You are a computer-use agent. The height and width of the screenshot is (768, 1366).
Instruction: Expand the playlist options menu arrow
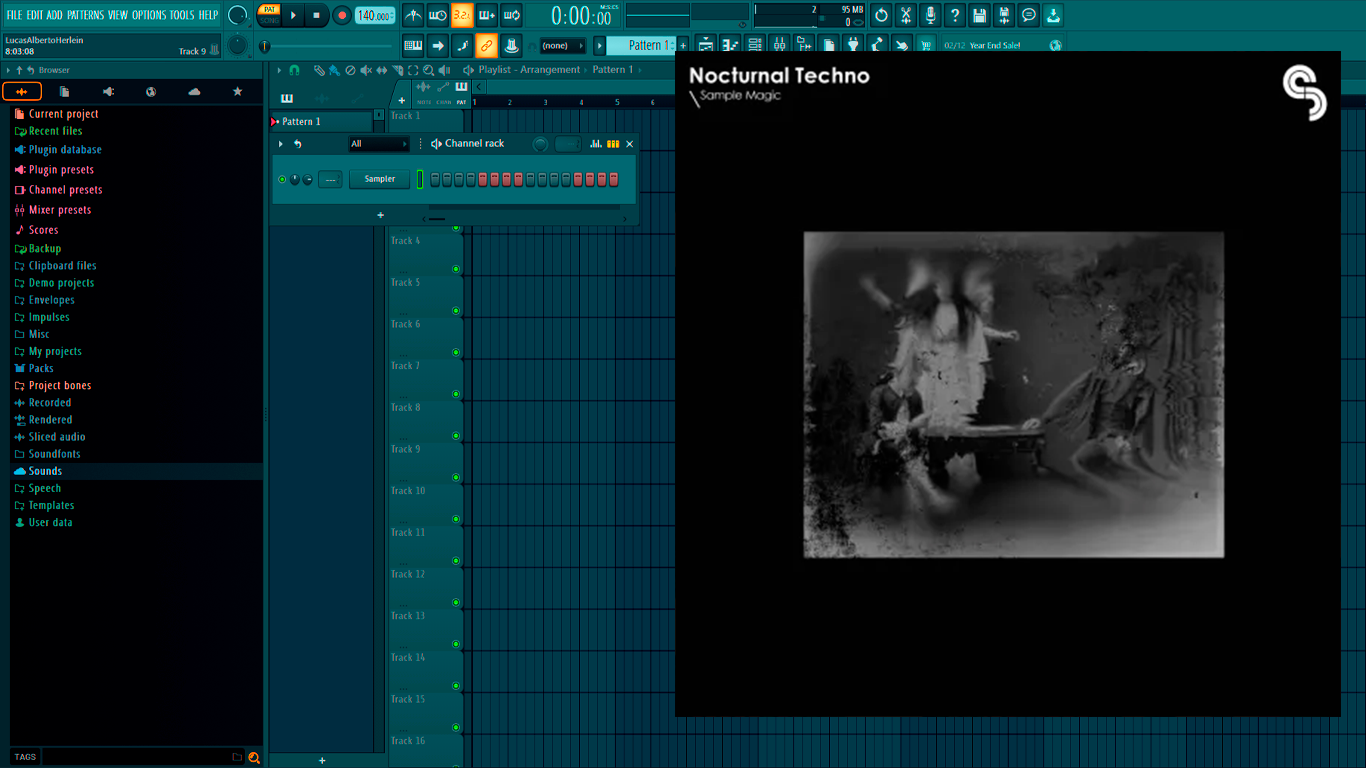click(278, 70)
